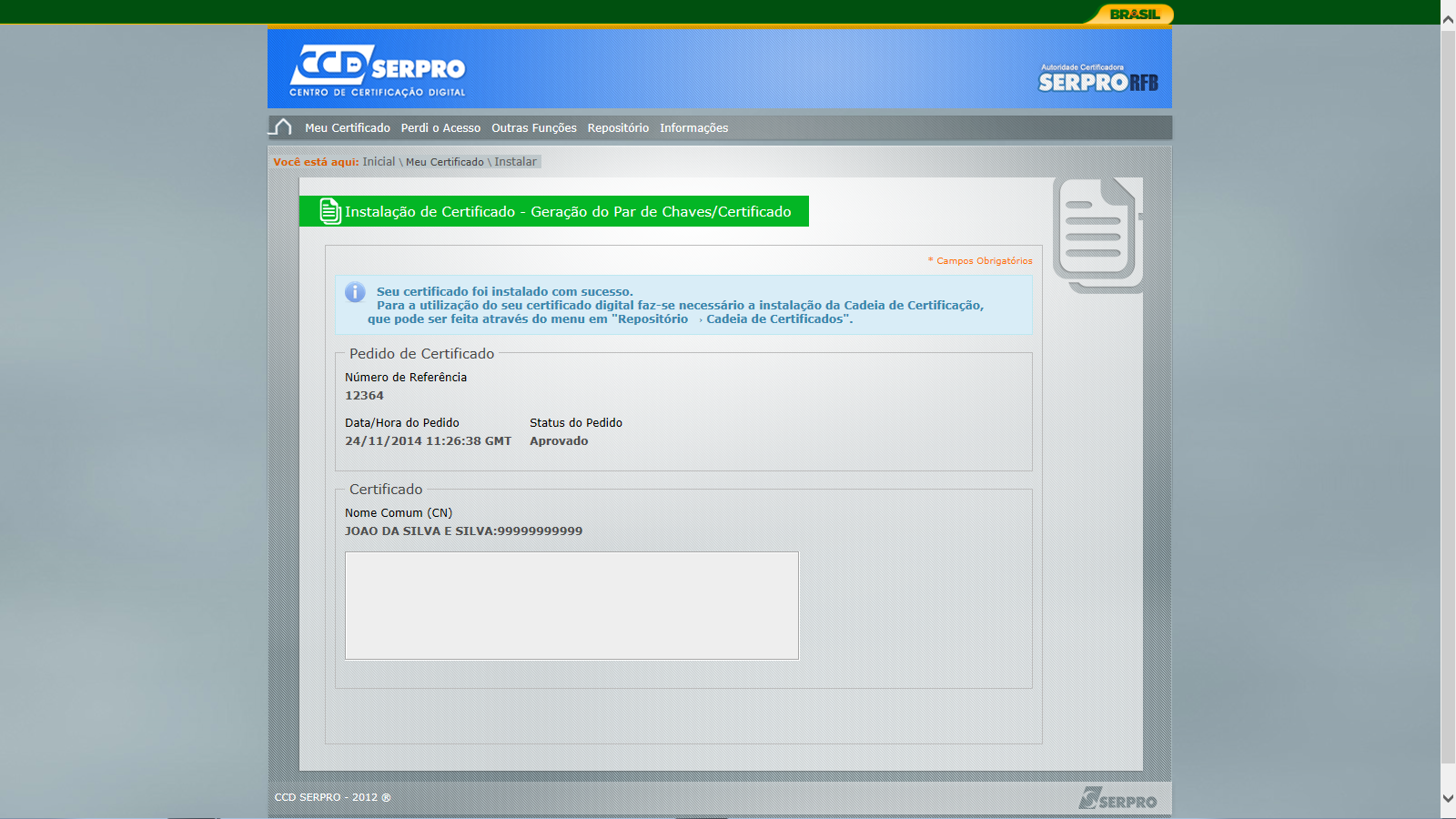Click the large gray document graphic
Image resolution: width=1456 pixels, height=819 pixels.
pos(1097,234)
